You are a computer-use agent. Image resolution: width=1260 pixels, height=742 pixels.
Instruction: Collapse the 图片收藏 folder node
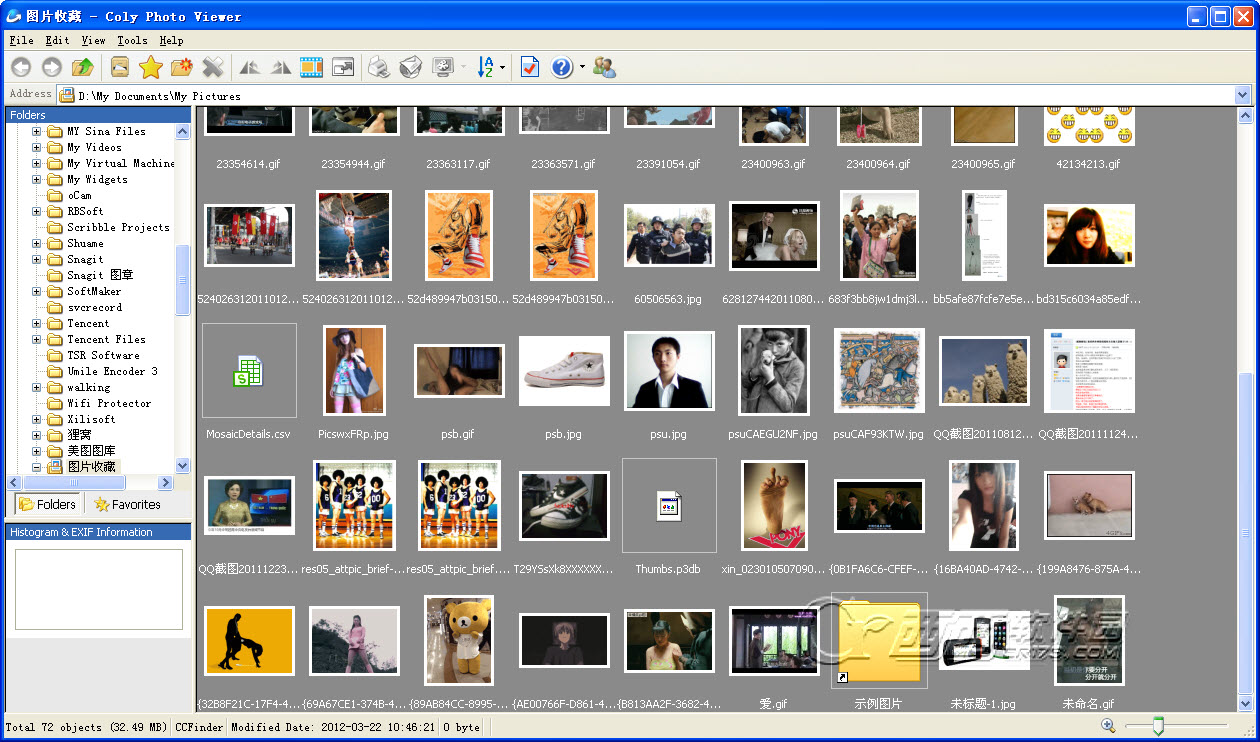pyautogui.click(x=37, y=467)
